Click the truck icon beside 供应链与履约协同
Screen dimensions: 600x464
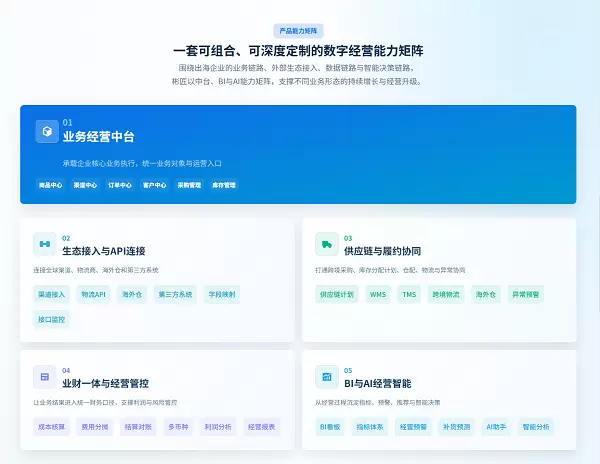[327, 244]
